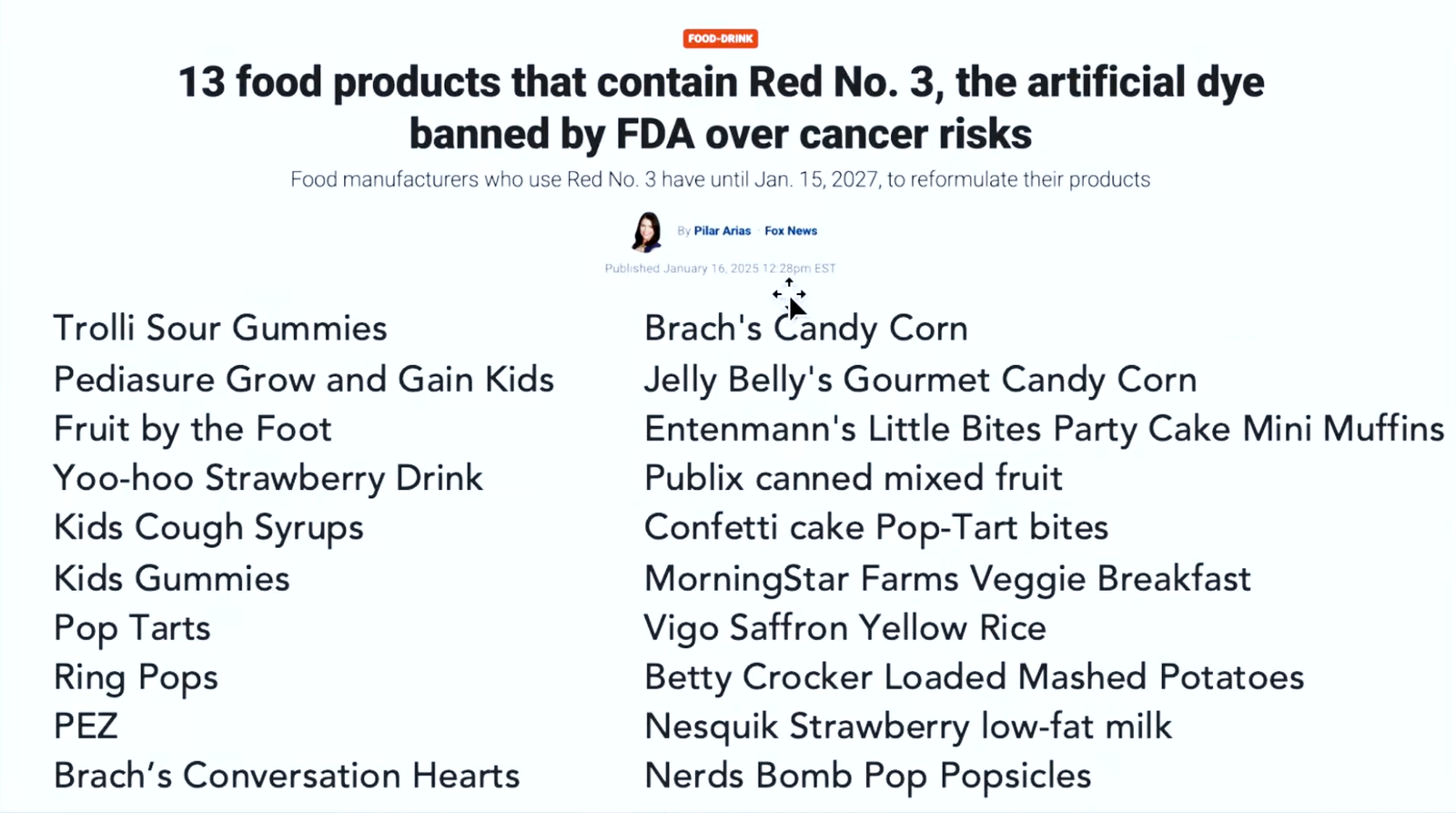Click Brach's Conversation Hearts text
Image resolution: width=1456 pixels, height=813 pixels.
(x=287, y=776)
